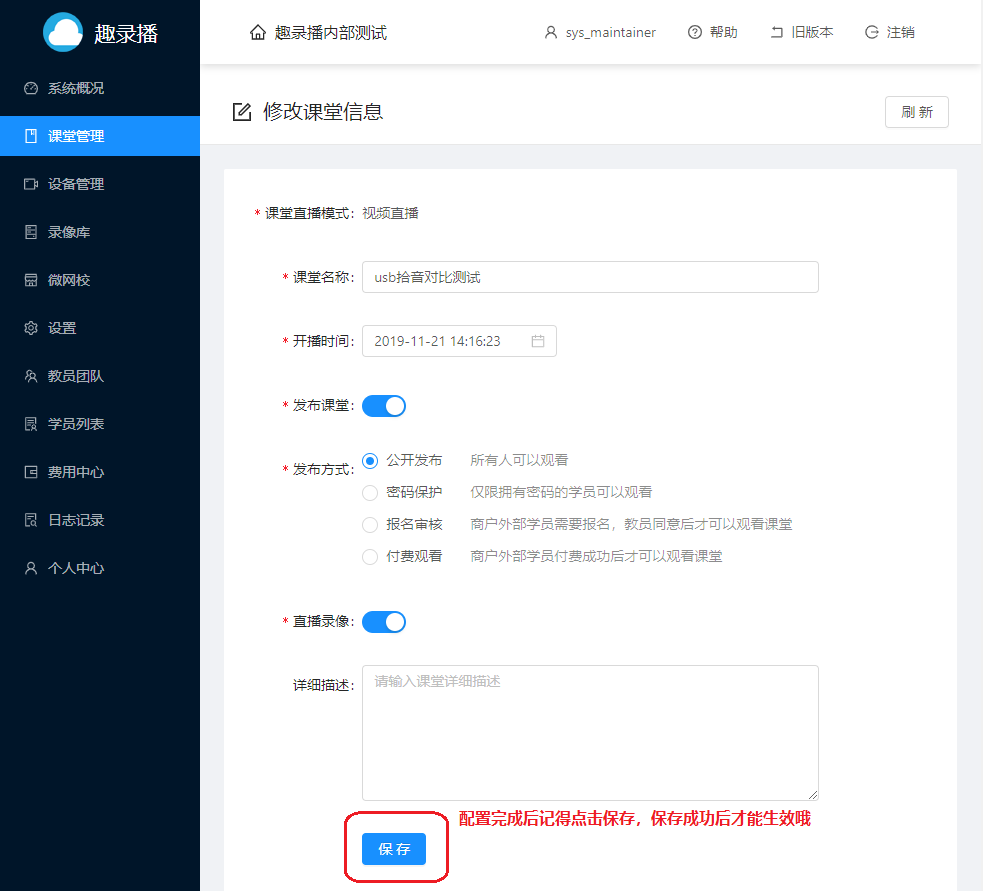Click the 帮助 question mark icon
This screenshot has height=891, width=983.
pyautogui.click(x=695, y=32)
